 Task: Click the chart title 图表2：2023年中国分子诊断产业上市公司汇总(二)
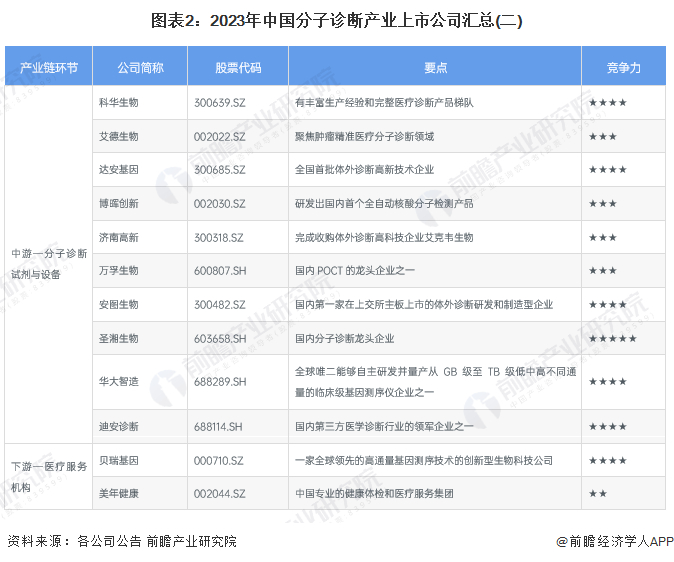tap(337, 21)
